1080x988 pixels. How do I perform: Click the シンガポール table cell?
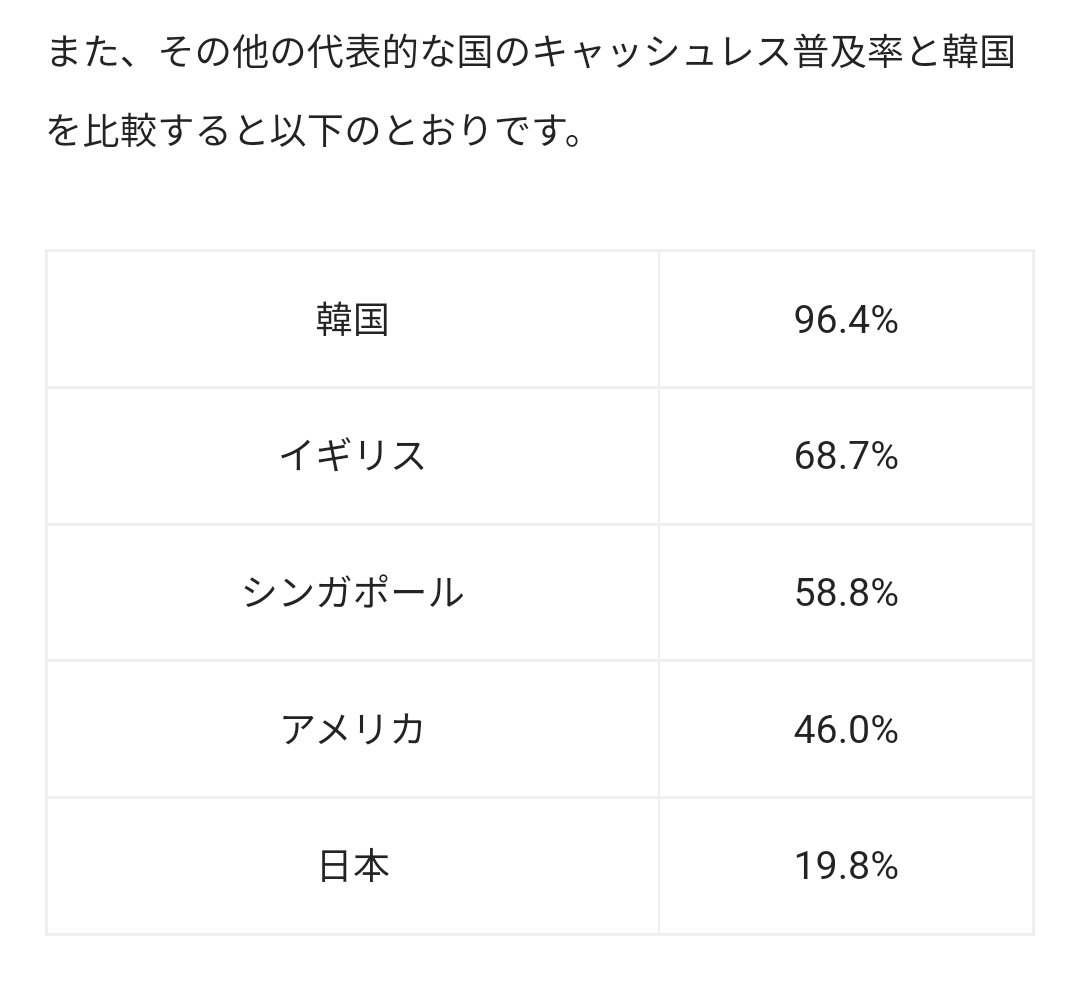point(352,593)
